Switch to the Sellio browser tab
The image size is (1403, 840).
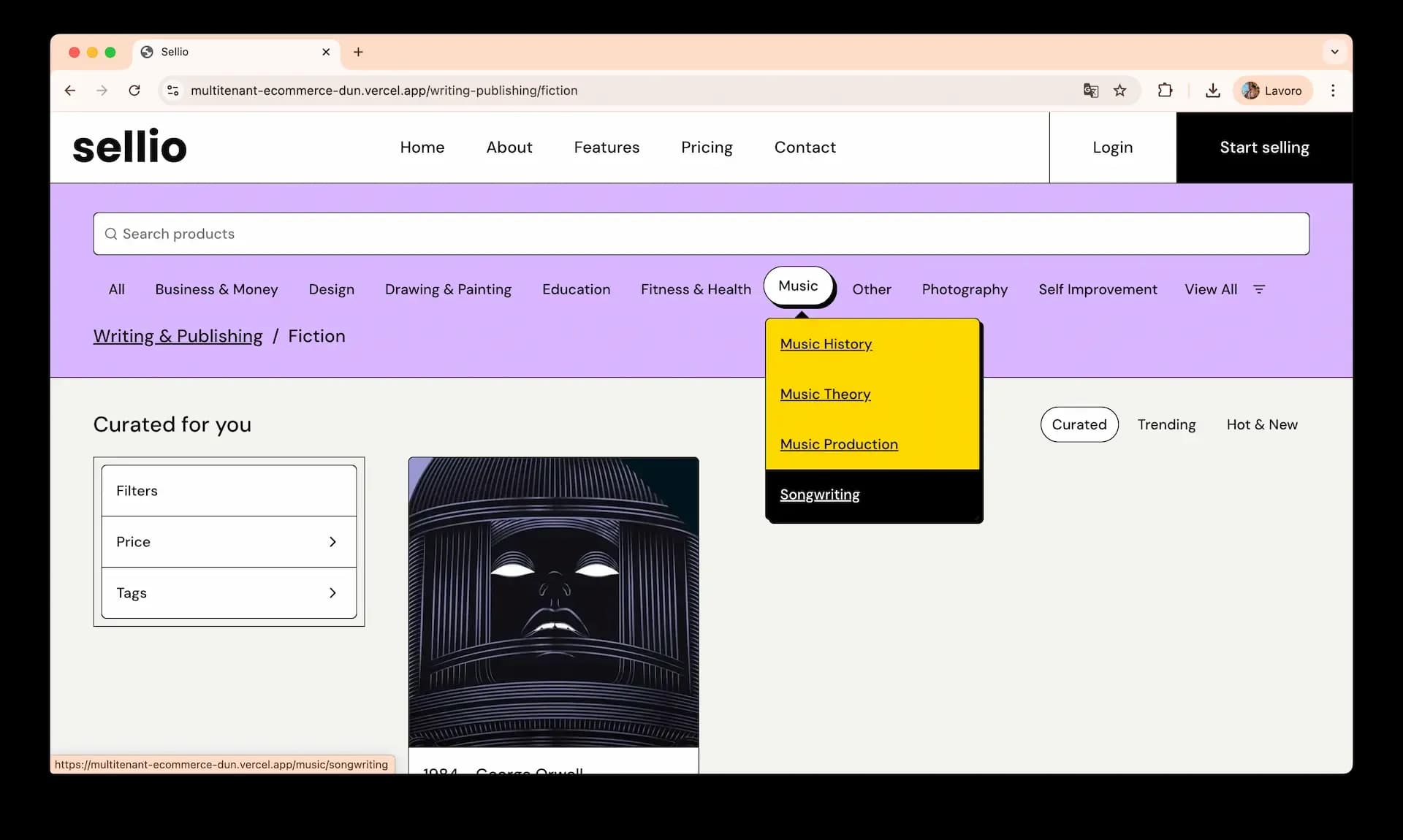click(219, 52)
